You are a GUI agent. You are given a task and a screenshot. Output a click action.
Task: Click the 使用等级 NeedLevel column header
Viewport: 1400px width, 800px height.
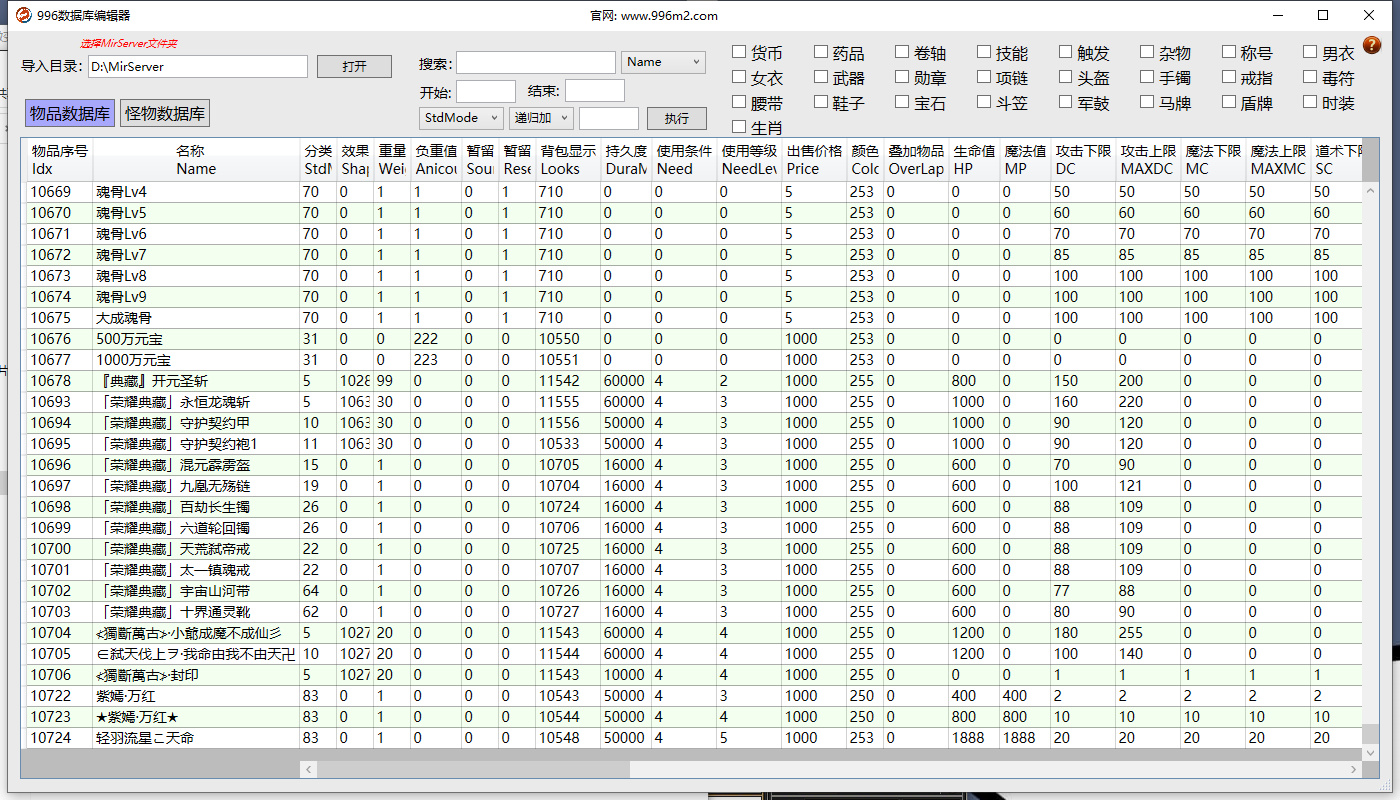click(749, 160)
